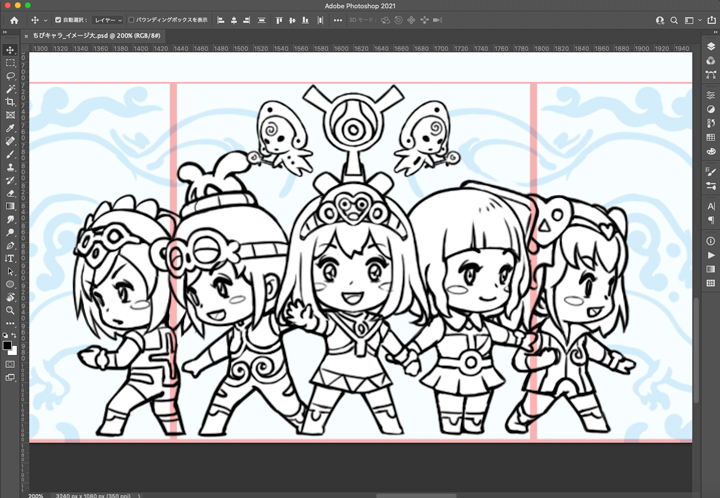This screenshot has width=720, height=498.
Task: Select the Magic Wand tool
Action: [x=10, y=89]
